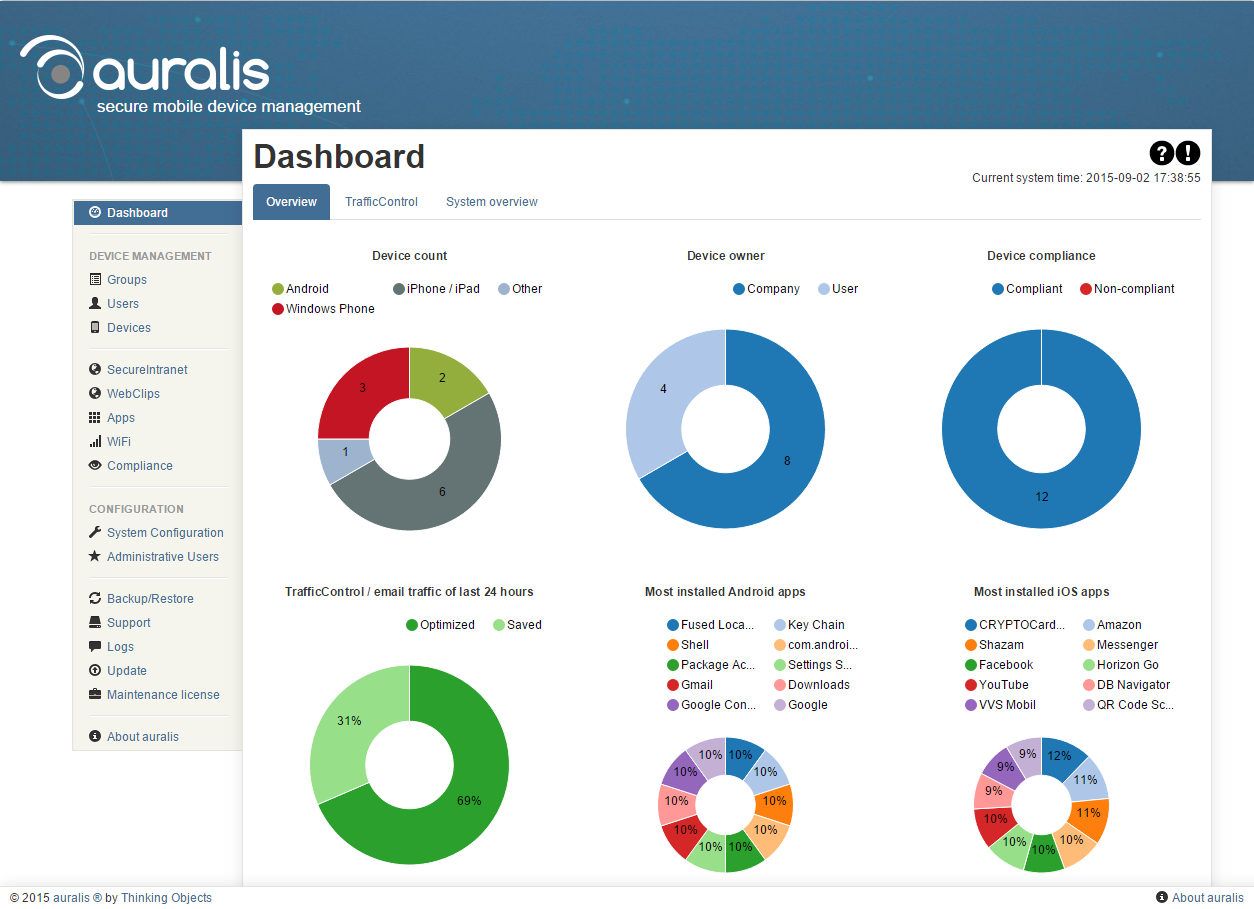Toggle the User legend in Device owner
The width and height of the screenshot is (1254, 909).
(x=837, y=289)
